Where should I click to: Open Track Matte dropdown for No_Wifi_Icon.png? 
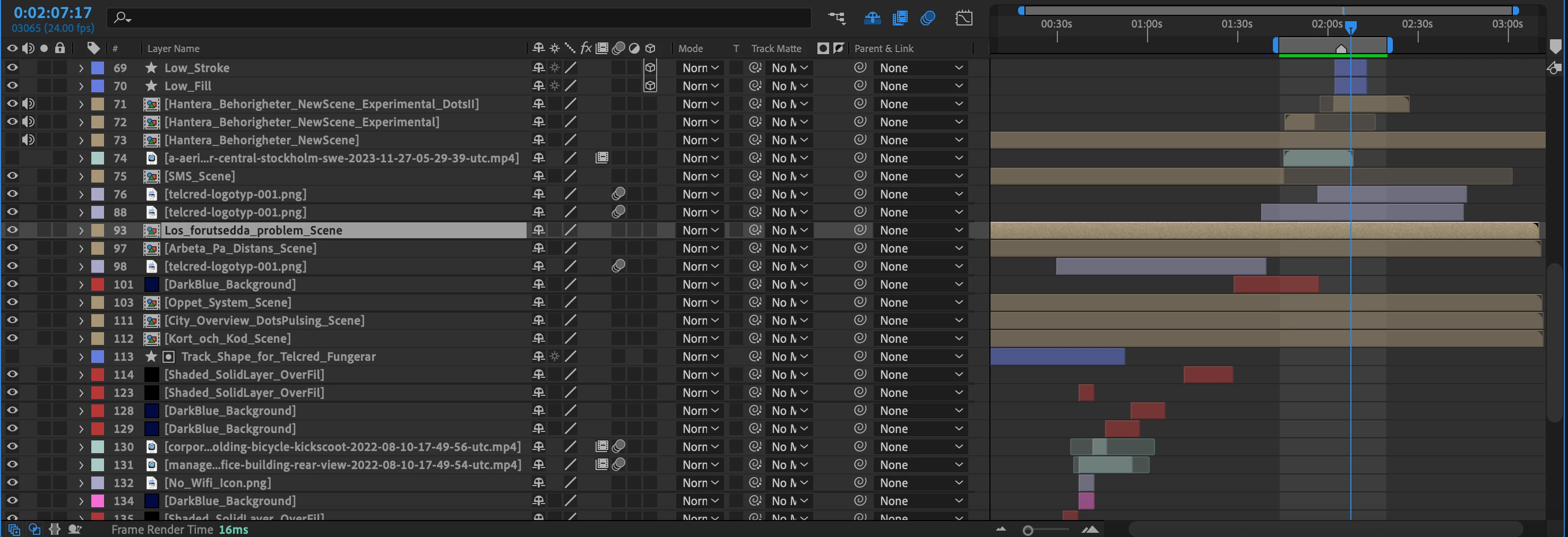[789, 483]
